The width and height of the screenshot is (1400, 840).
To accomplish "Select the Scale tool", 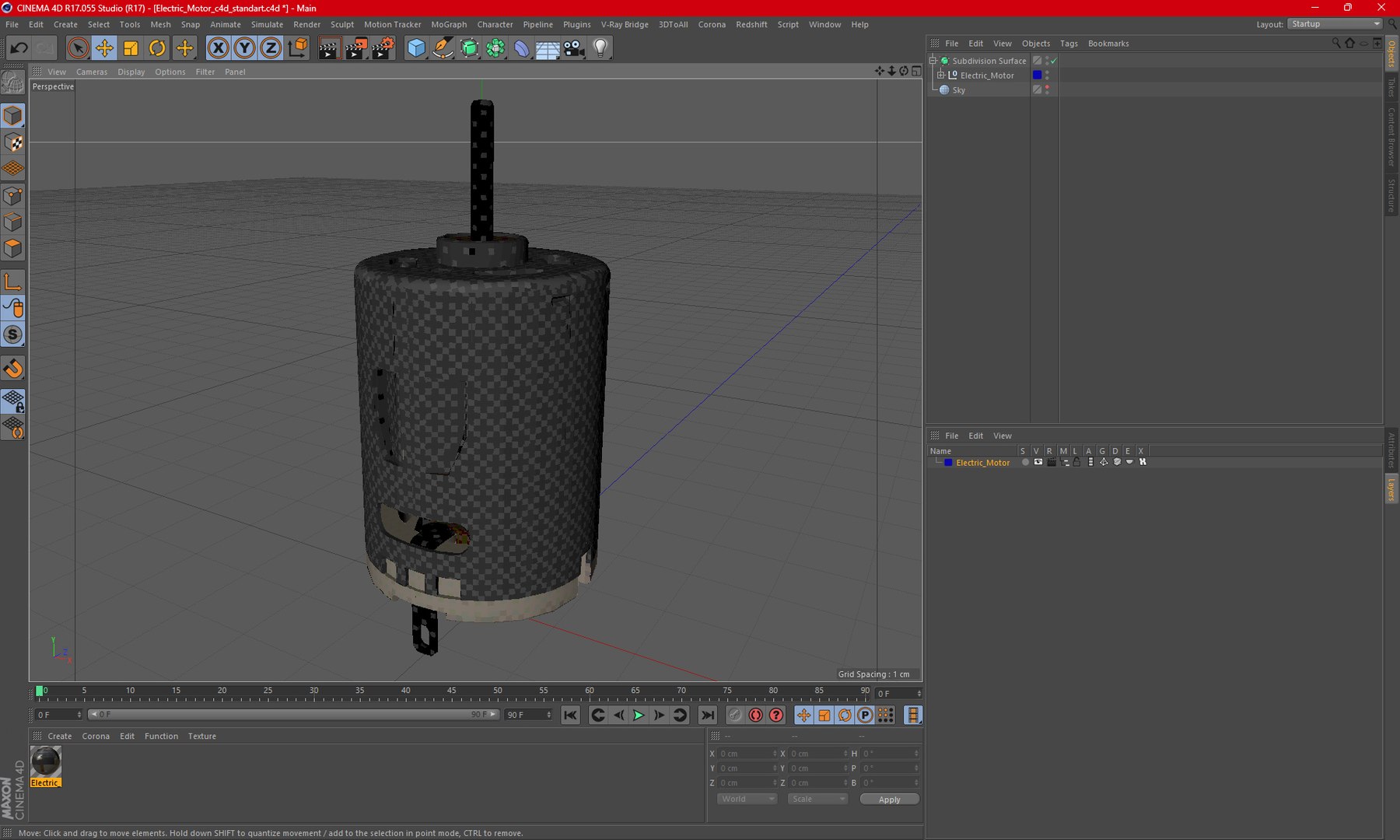I will pyautogui.click(x=131, y=48).
